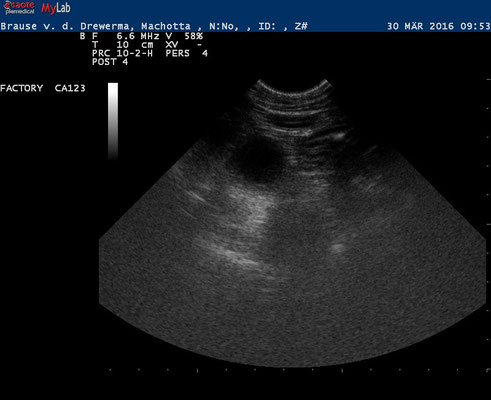Click the 'PERS 4' persistence value
This screenshot has height=400, width=491.
(186, 53)
